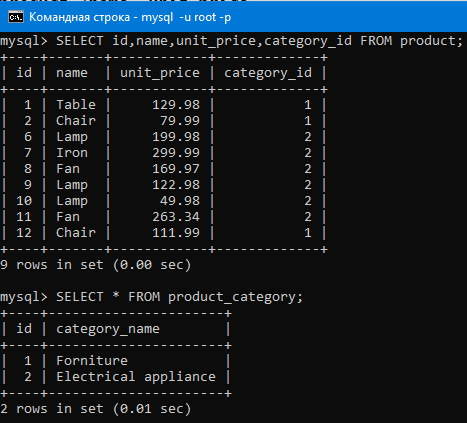Click the 'Electrical appliance' category name

(x=136, y=377)
